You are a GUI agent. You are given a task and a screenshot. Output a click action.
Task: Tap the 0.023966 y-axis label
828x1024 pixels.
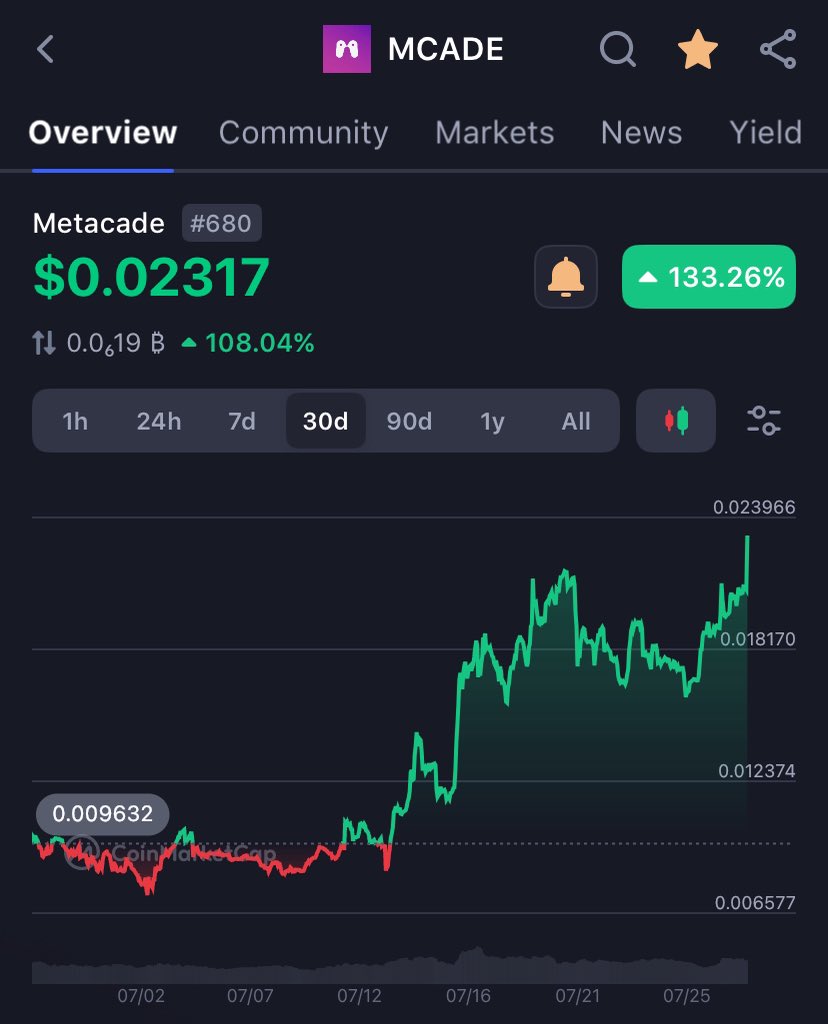tap(754, 507)
